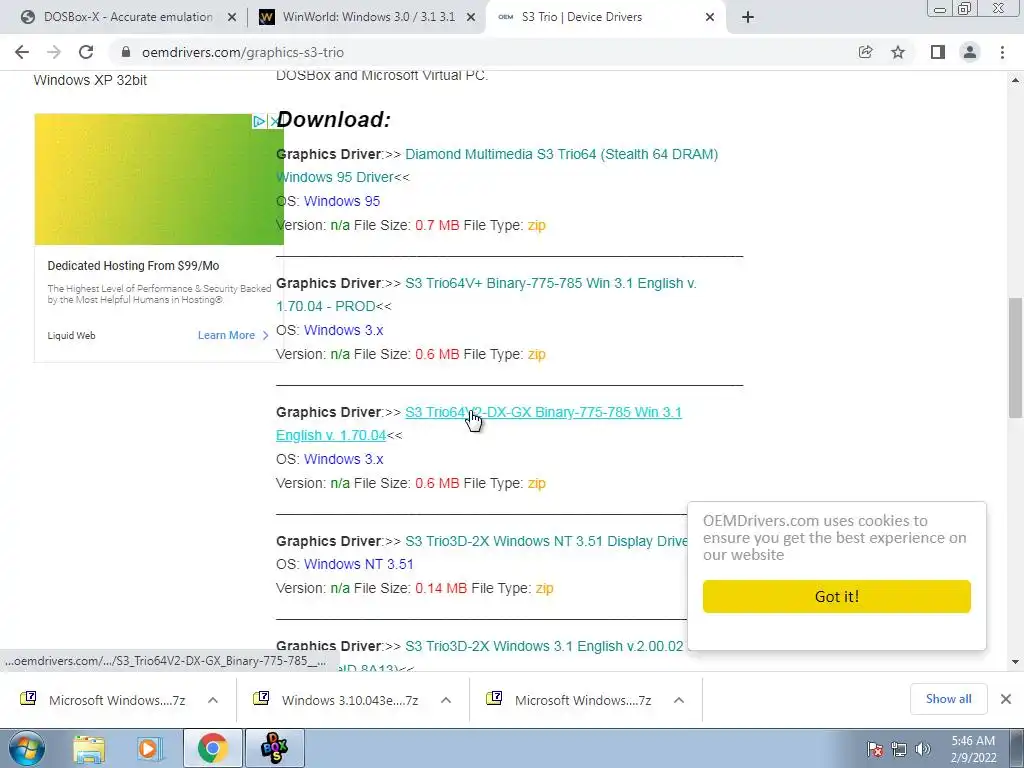Viewport: 1024px width, 768px height.
Task: Open the AdChoices icon on the ad
Action: pos(259,121)
